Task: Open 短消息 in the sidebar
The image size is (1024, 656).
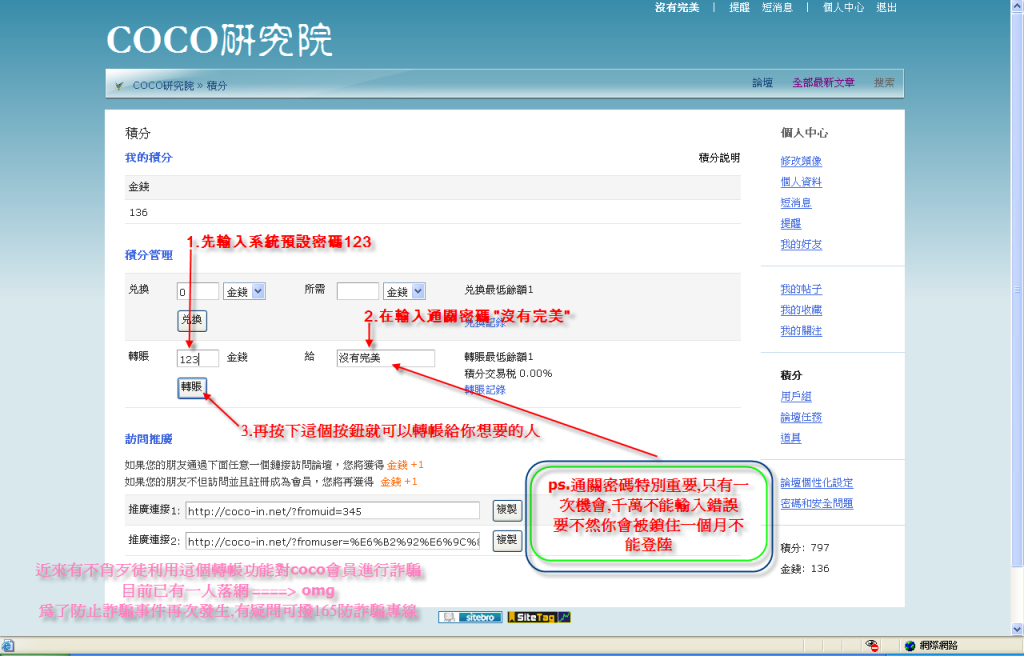Action: (796, 203)
